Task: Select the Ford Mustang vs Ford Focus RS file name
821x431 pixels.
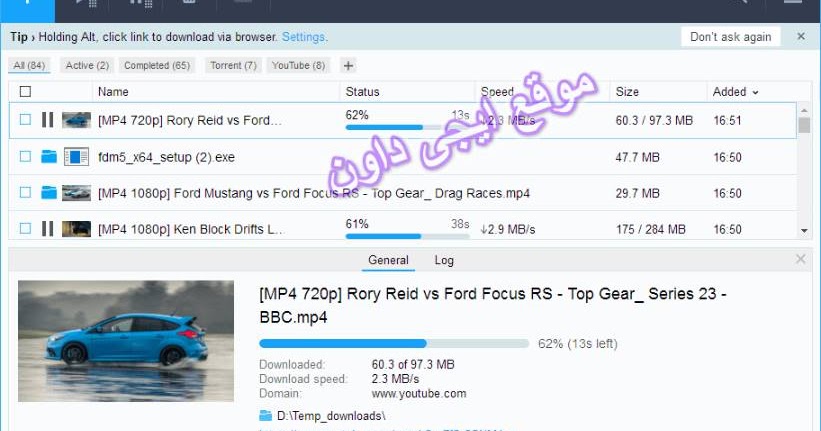Action: point(314,193)
